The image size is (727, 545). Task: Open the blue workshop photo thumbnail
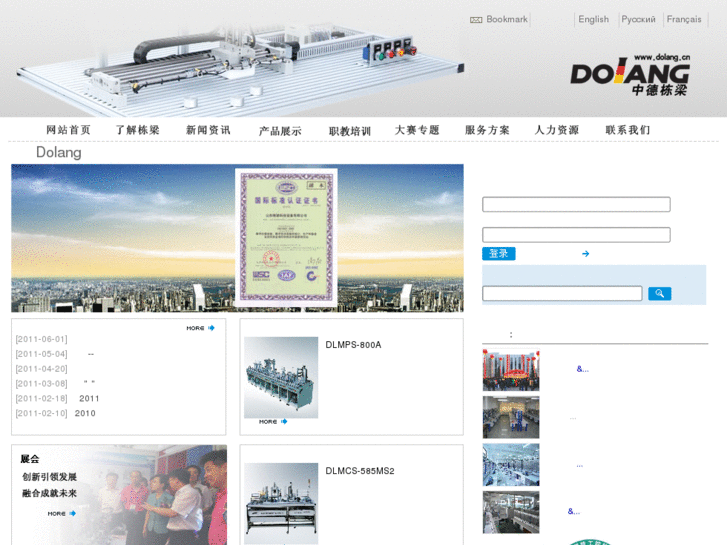511,465
